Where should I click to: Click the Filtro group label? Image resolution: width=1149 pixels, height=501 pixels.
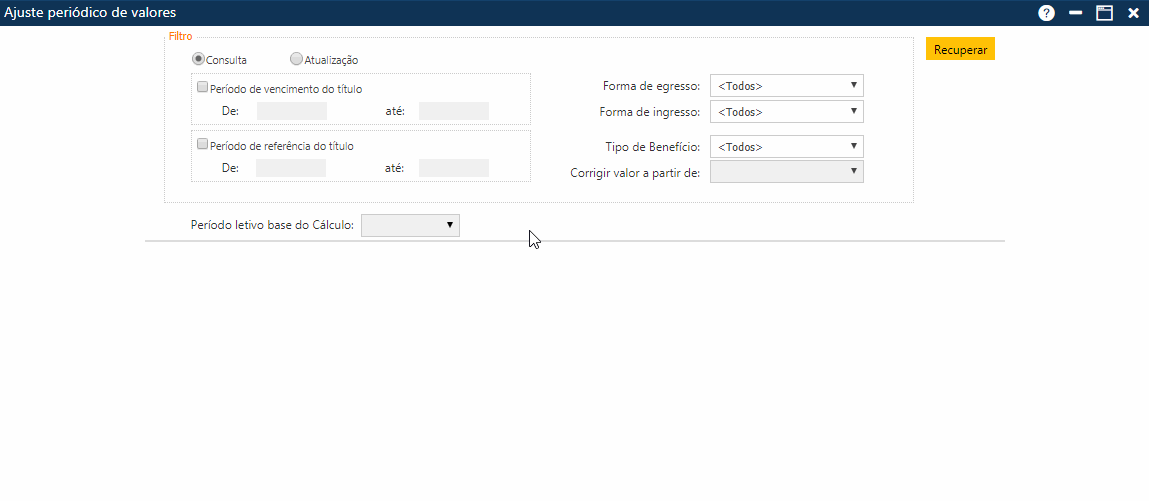pos(181,36)
